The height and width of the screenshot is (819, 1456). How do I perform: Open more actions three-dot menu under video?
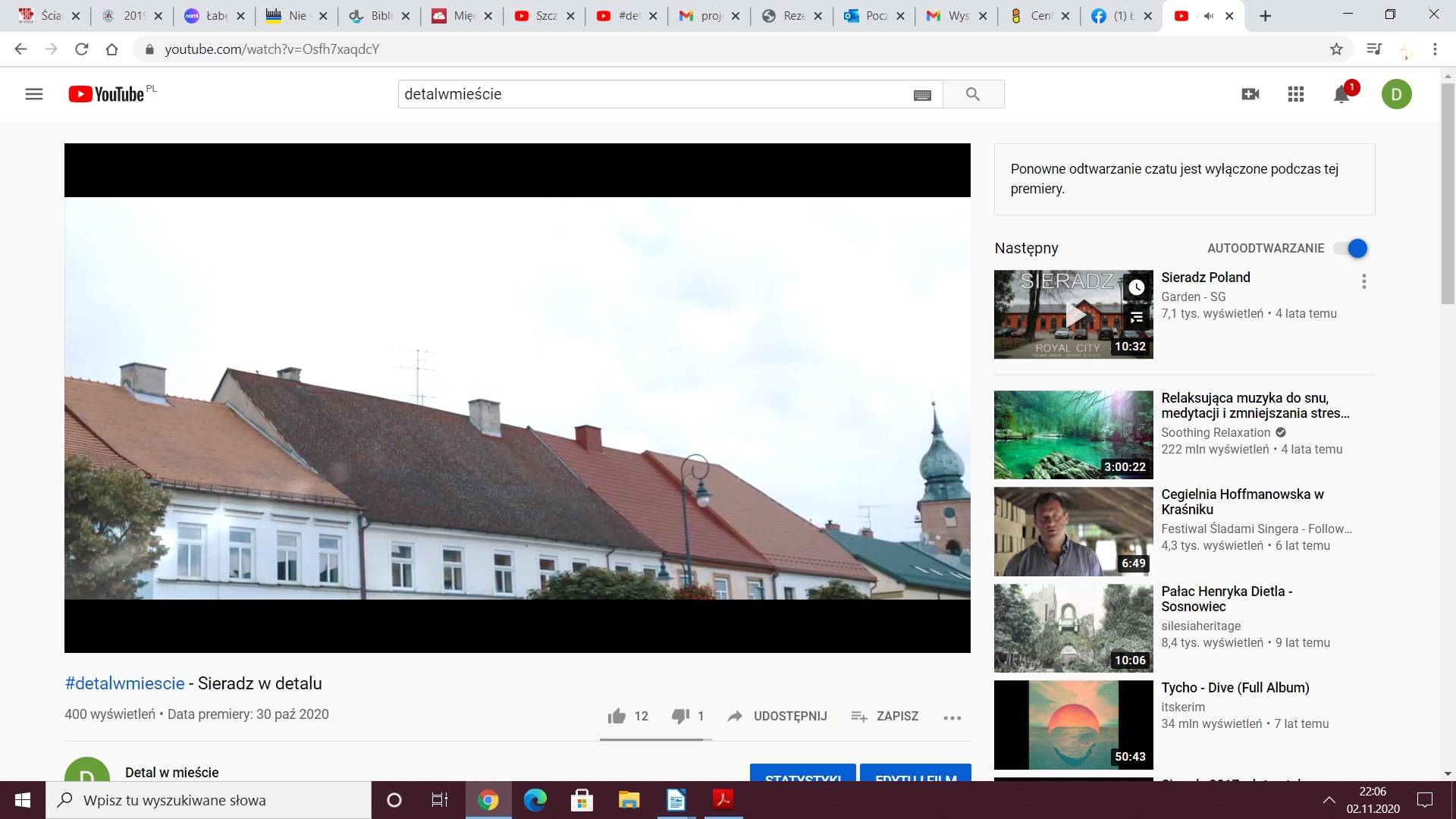tap(952, 717)
